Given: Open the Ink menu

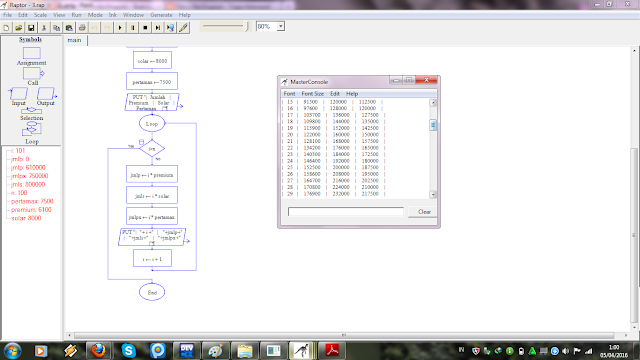Looking at the screenshot, I should (113, 15).
